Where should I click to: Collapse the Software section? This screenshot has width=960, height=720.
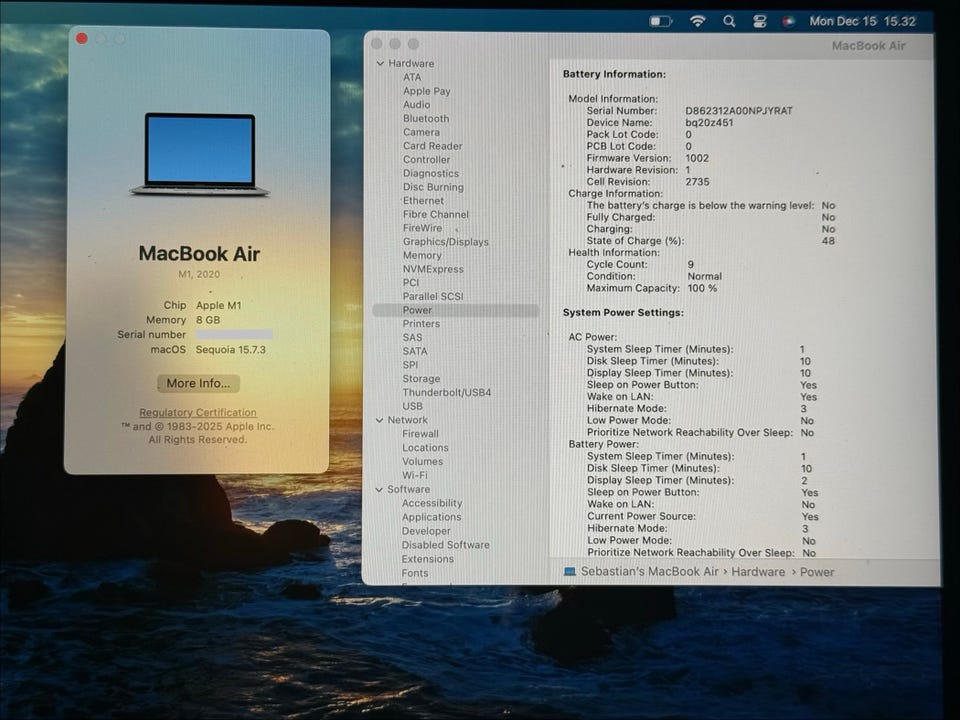click(x=379, y=489)
